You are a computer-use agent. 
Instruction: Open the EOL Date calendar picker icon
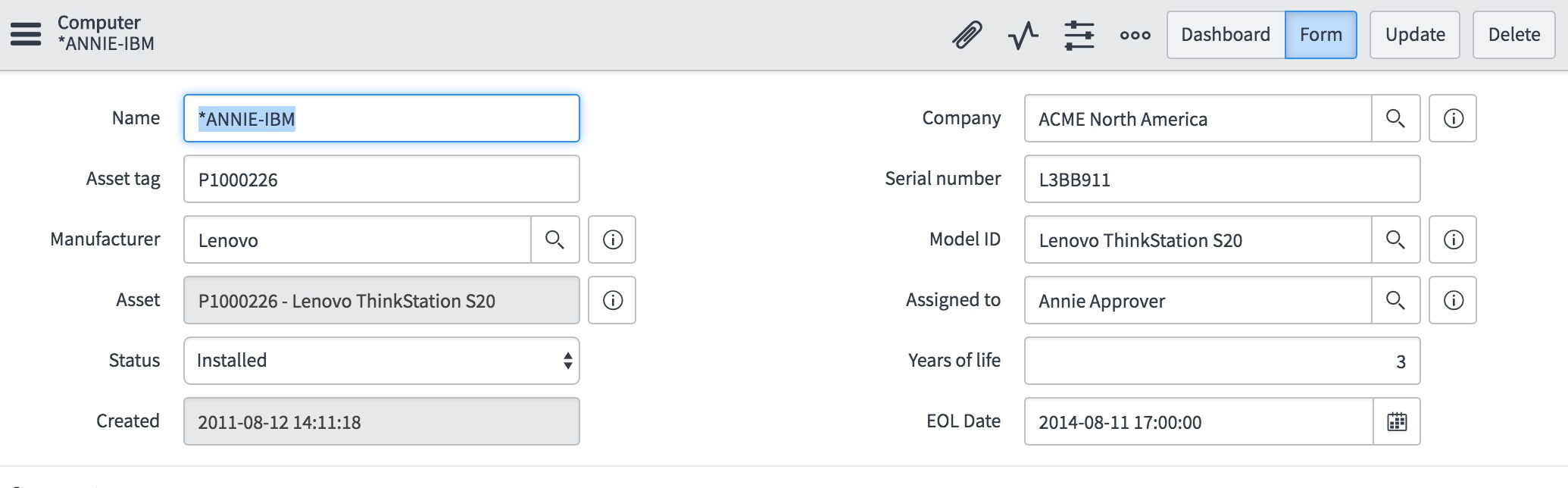1397,421
